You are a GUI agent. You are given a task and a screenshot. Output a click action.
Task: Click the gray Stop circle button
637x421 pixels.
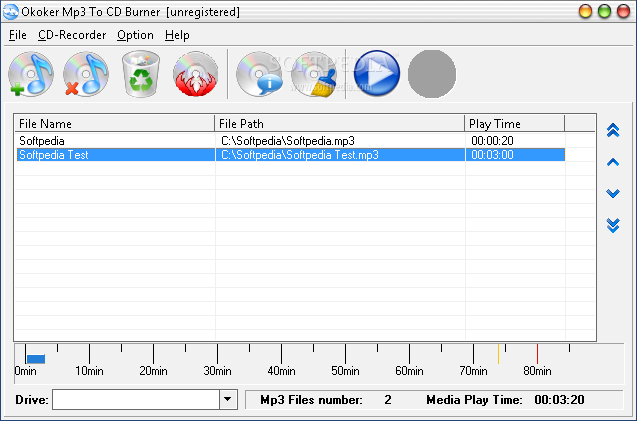(431, 74)
